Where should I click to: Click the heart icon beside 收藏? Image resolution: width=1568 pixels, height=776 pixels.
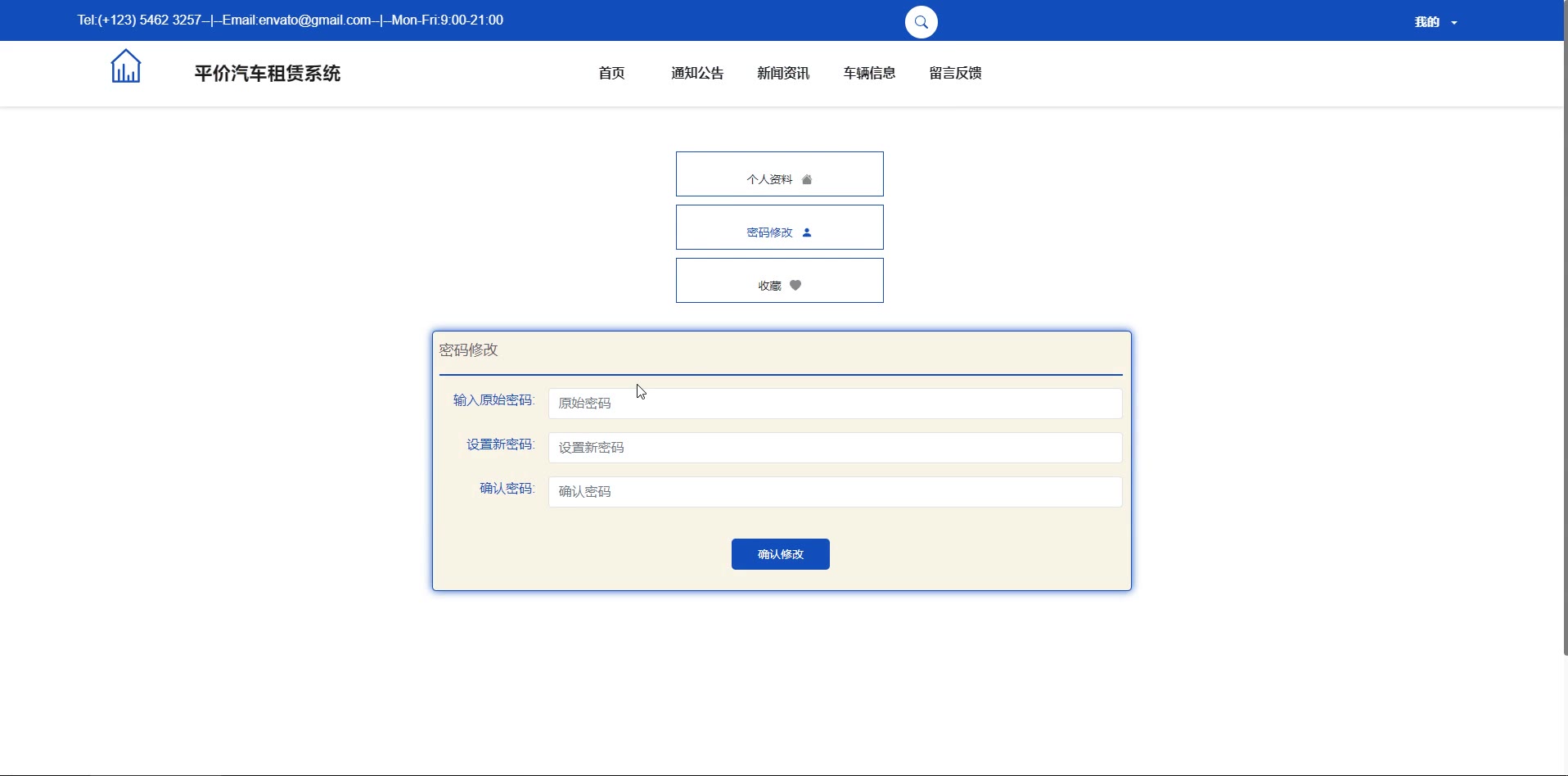pyautogui.click(x=795, y=286)
